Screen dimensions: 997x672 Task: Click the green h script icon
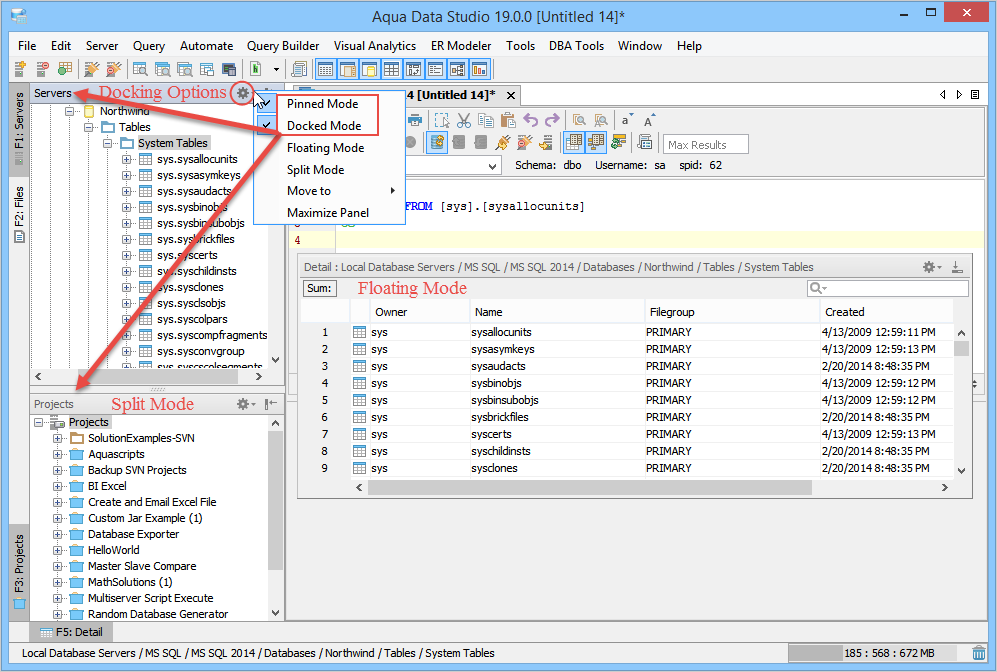pyautogui.click(x=256, y=69)
